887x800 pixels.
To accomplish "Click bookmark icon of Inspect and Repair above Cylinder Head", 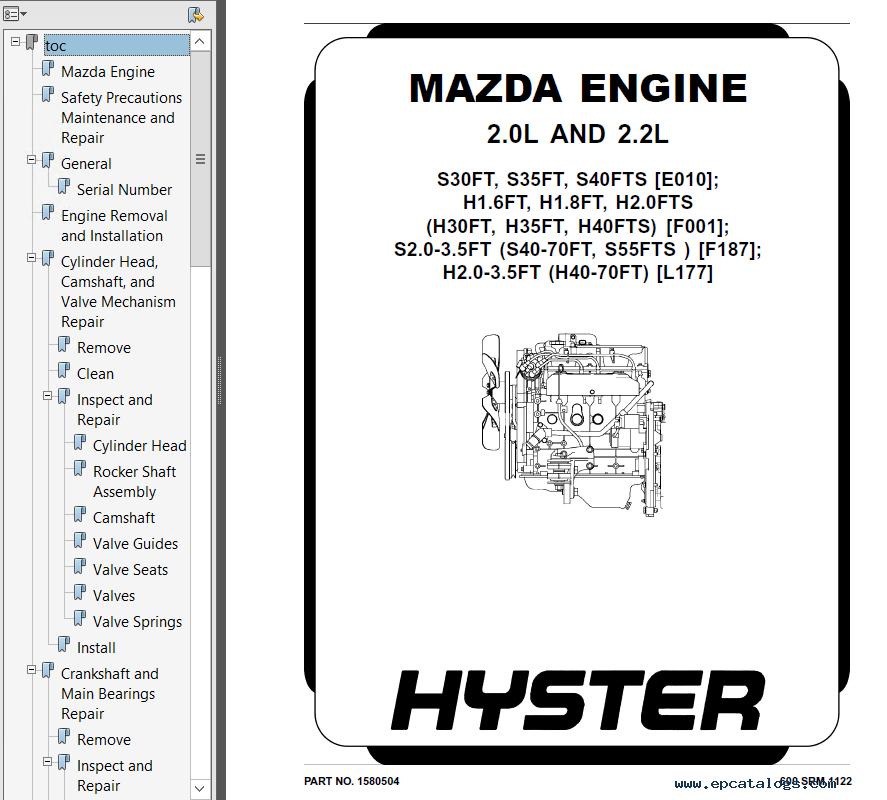I will coord(64,398).
